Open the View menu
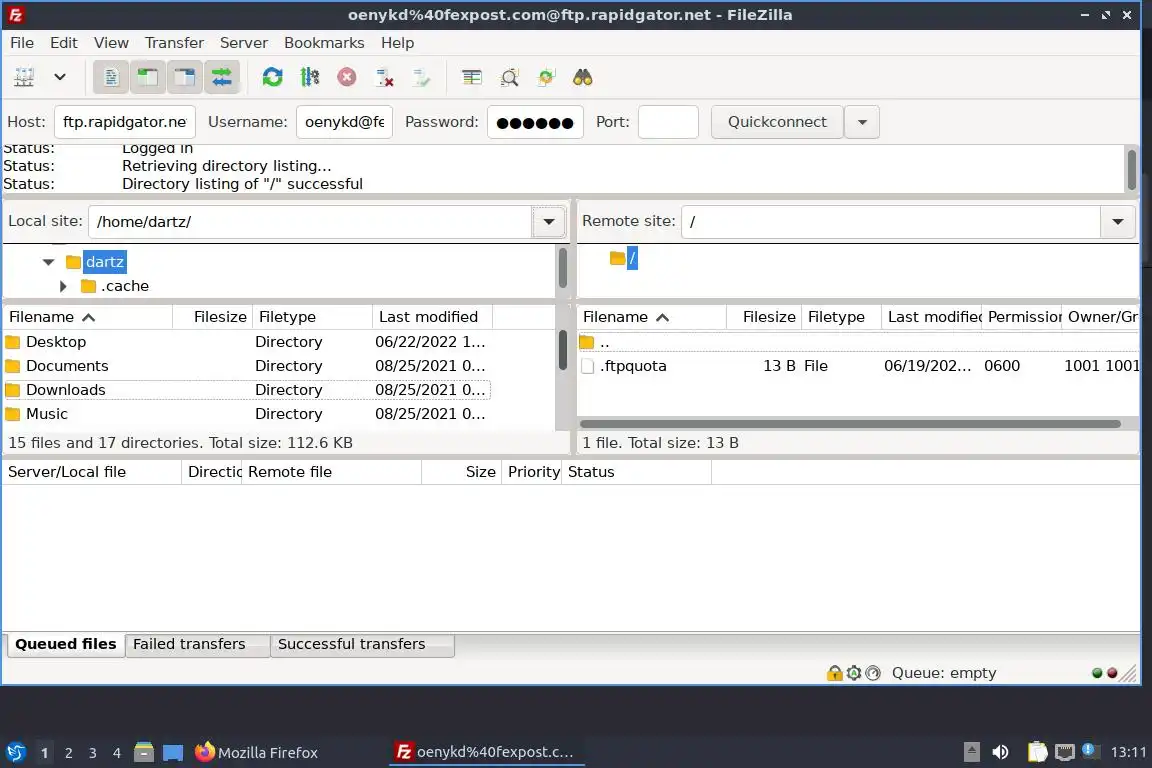This screenshot has height=768, width=1152. point(111,43)
